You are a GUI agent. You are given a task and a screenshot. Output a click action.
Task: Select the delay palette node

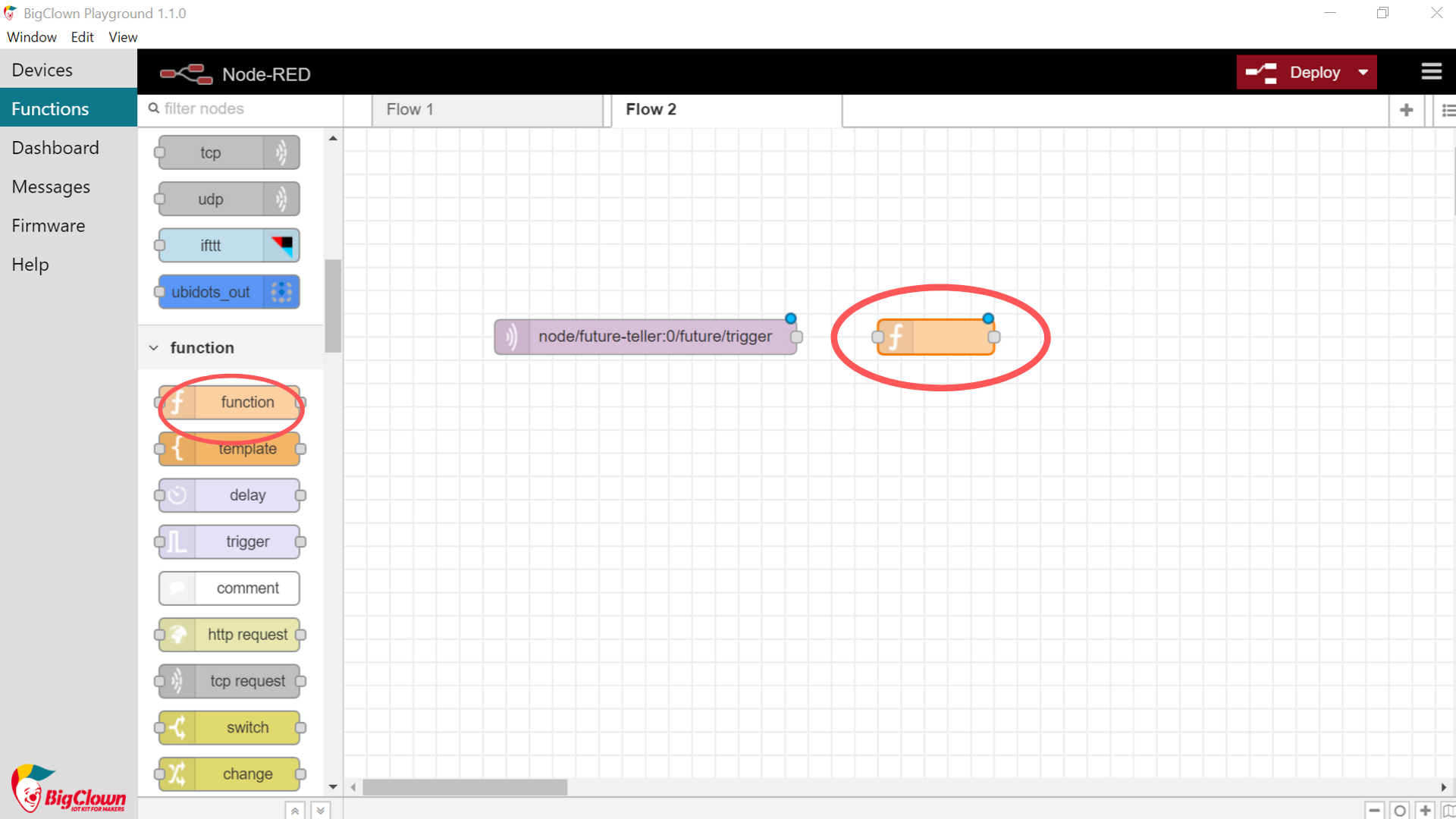pyautogui.click(x=229, y=495)
